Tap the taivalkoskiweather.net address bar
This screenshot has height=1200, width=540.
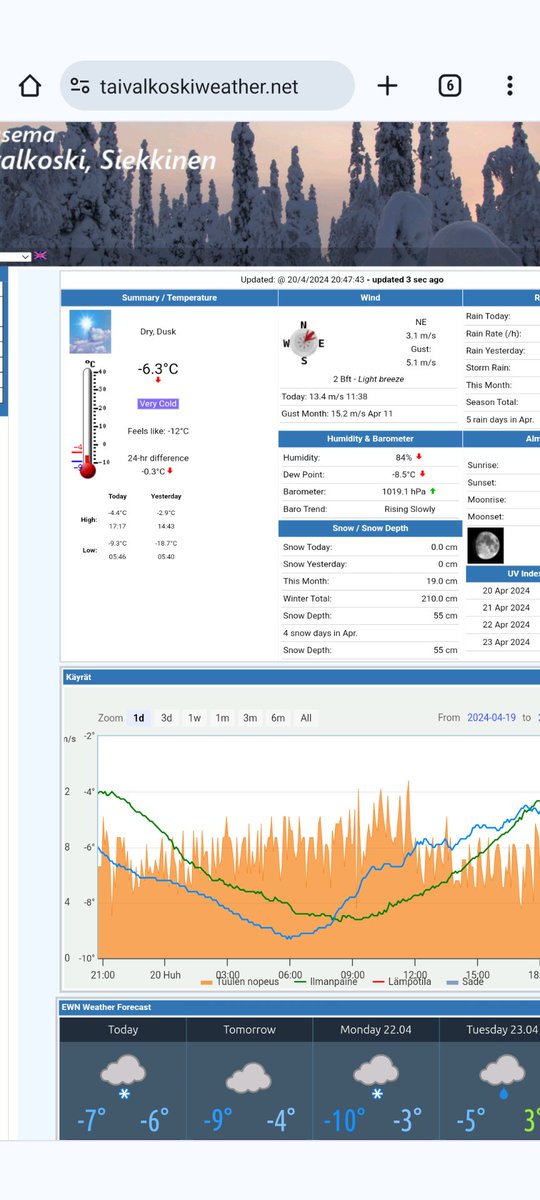[207, 87]
